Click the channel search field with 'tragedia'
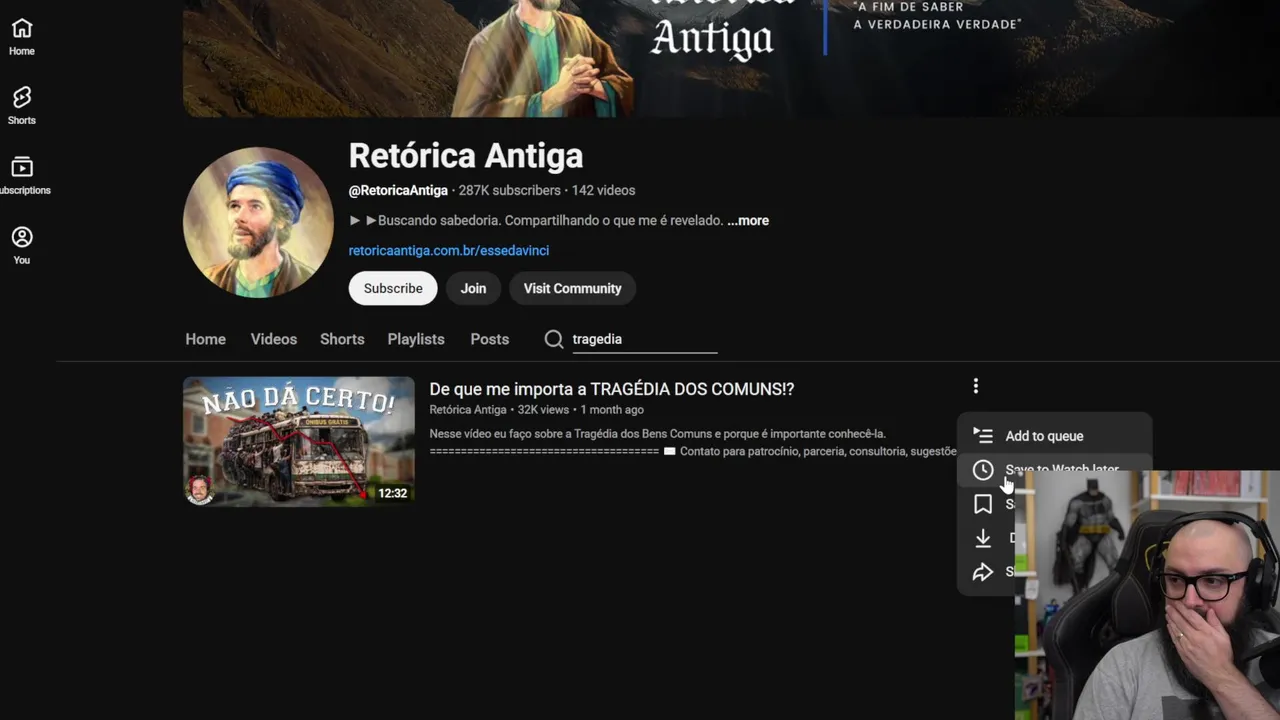Screen dimensions: 1280x720 click(x=644, y=339)
